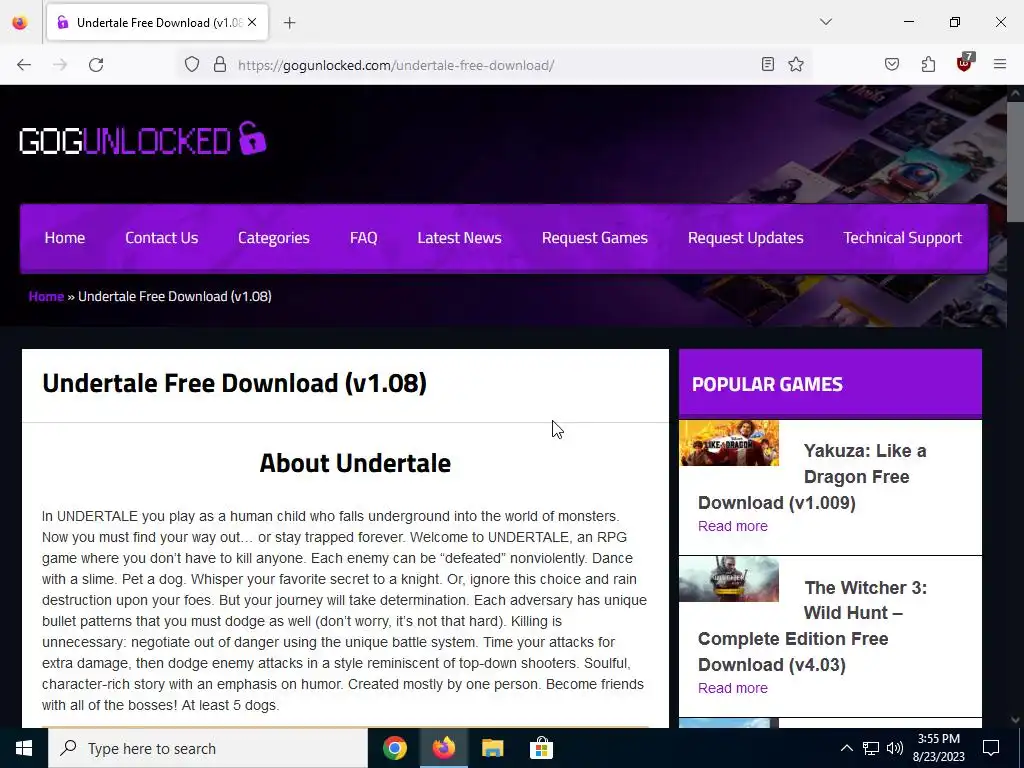1024x768 pixels.
Task: Click the About Undertale heading
Action: click(355, 463)
